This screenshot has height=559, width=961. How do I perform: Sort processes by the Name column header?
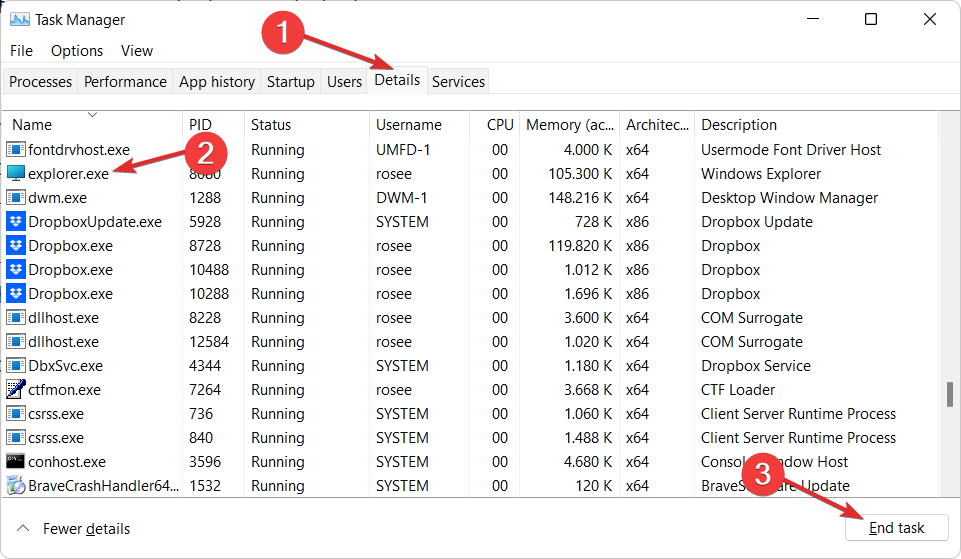(32, 125)
